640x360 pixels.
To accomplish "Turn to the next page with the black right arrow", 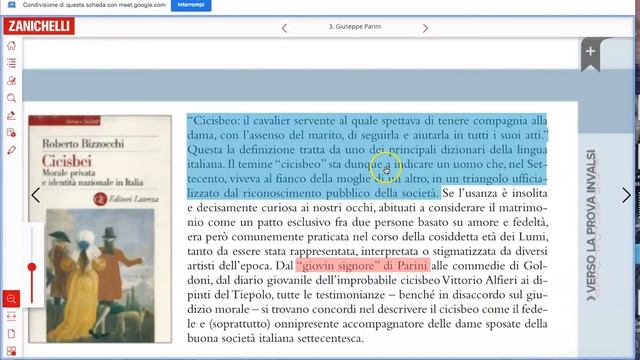I will point(626,196).
